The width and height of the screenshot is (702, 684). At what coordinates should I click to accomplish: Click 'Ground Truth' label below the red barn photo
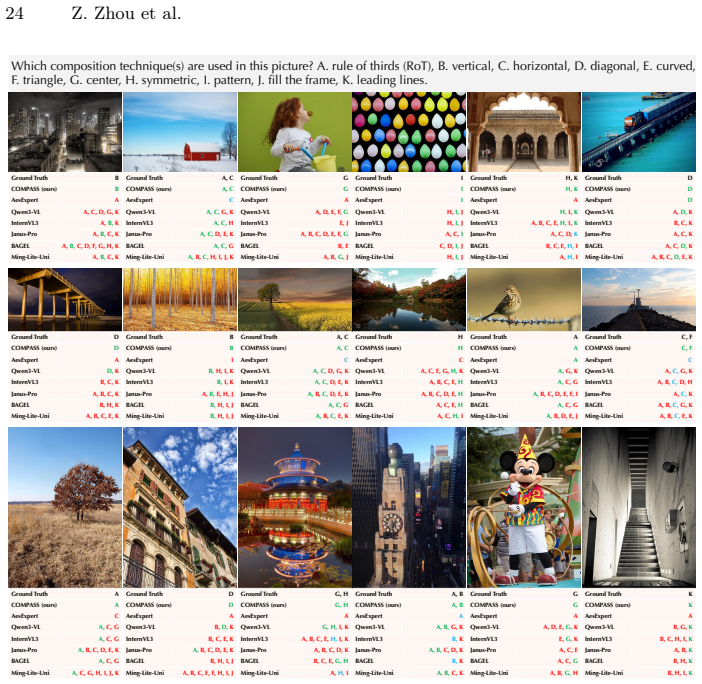pos(144,178)
